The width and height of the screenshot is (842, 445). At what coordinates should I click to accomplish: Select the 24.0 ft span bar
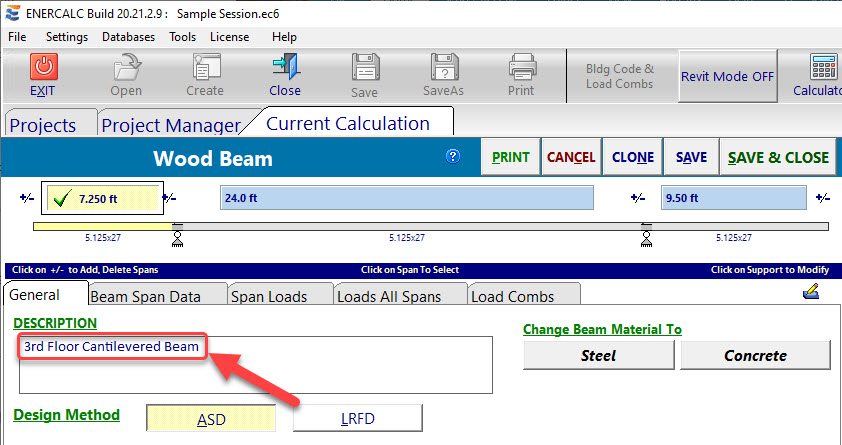[x=406, y=198]
